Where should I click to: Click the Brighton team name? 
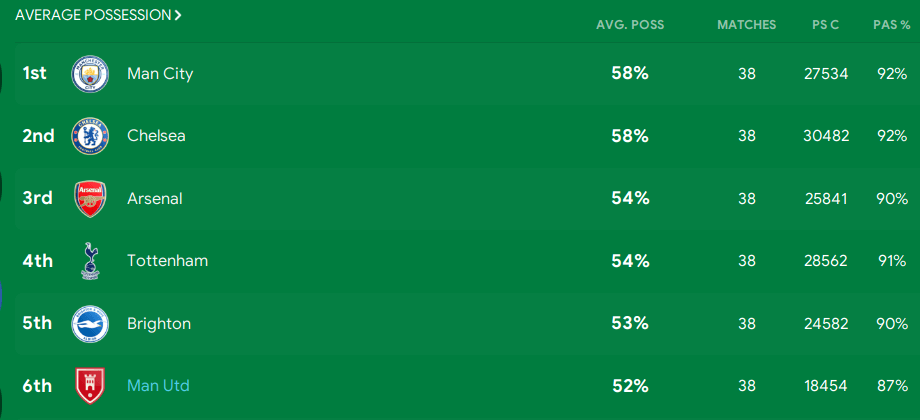[x=159, y=324]
